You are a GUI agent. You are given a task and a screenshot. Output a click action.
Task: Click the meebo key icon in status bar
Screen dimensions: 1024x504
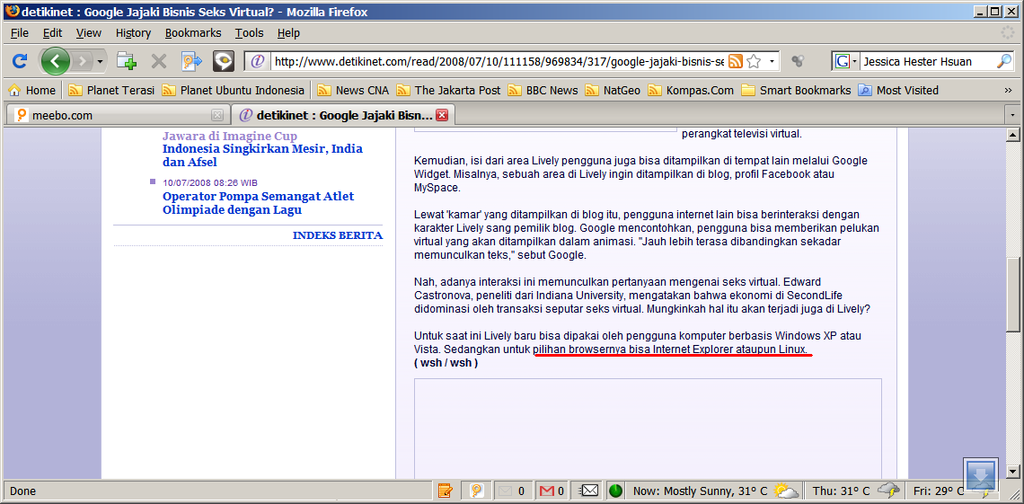point(476,490)
